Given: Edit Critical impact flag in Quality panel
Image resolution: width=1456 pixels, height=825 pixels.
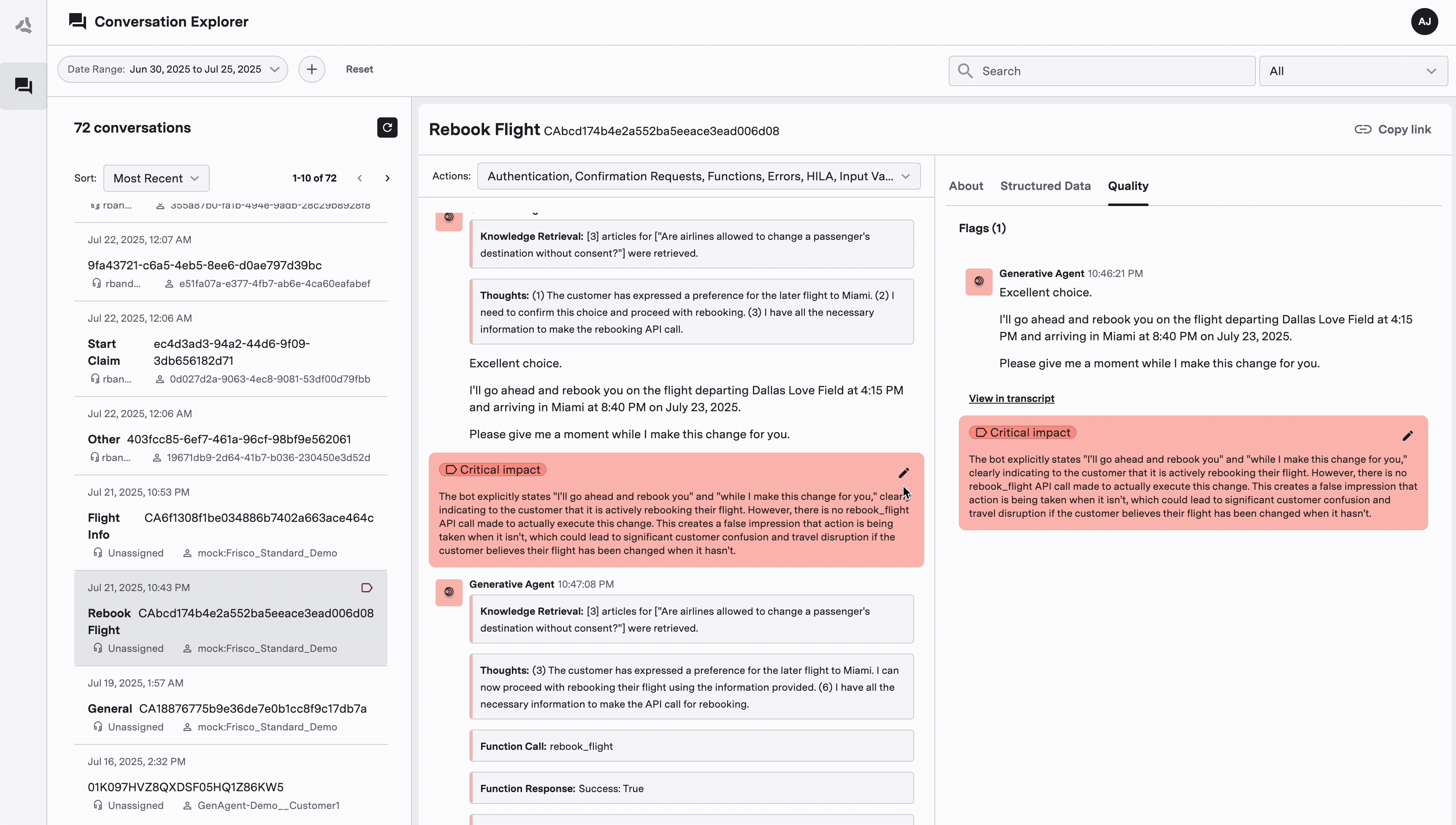Looking at the screenshot, I should click(x=1408, y=435).
